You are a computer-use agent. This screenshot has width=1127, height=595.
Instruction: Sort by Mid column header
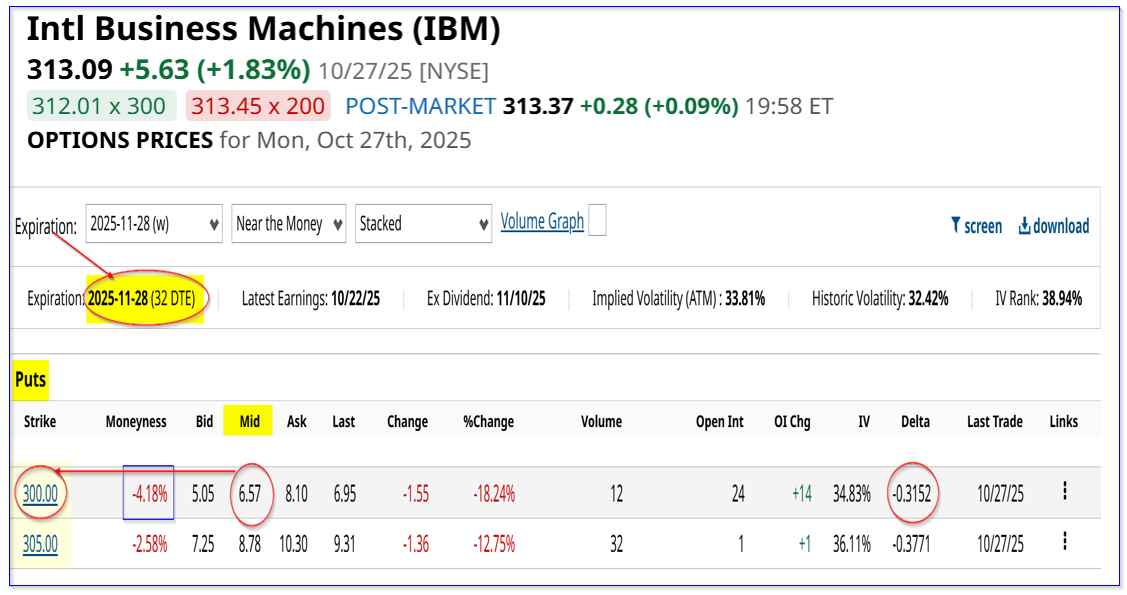250,421
